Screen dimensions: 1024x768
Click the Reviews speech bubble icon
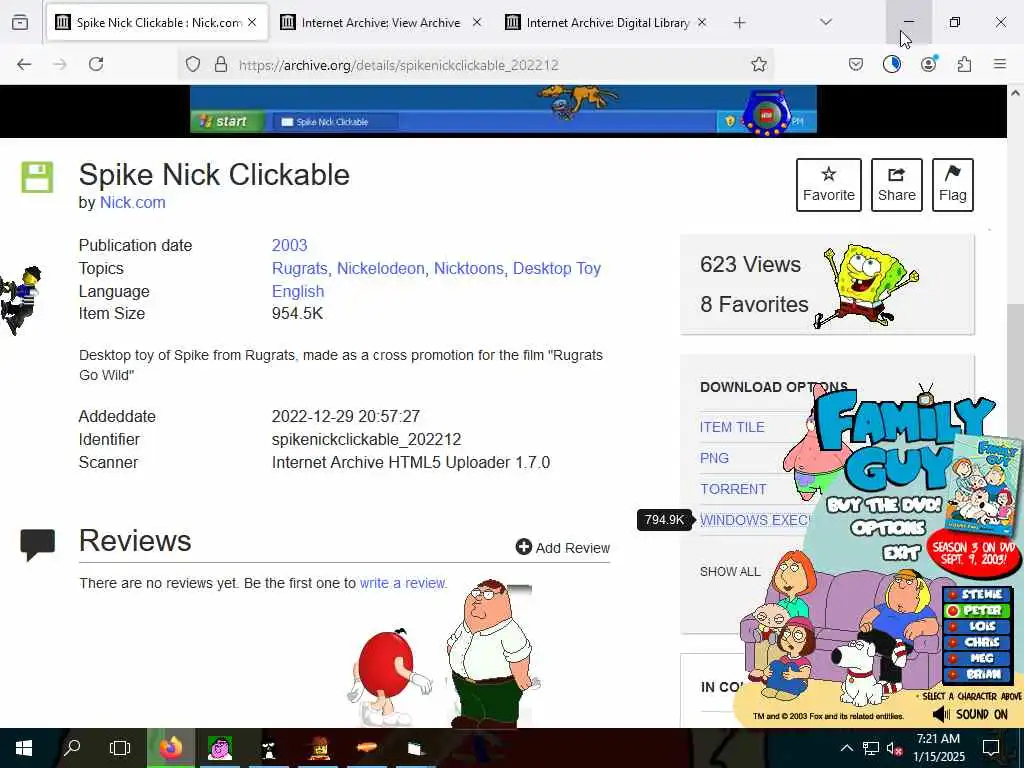37,545
